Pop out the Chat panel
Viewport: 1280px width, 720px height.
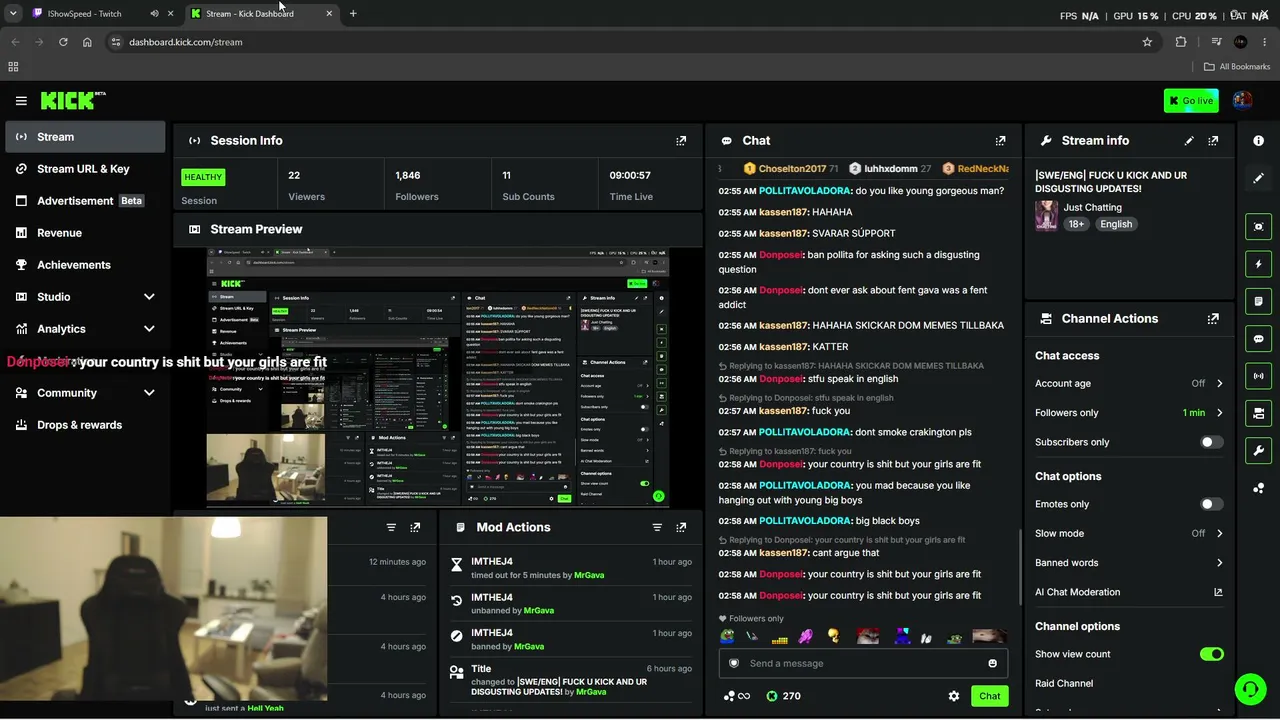[x=1000, y=141]
